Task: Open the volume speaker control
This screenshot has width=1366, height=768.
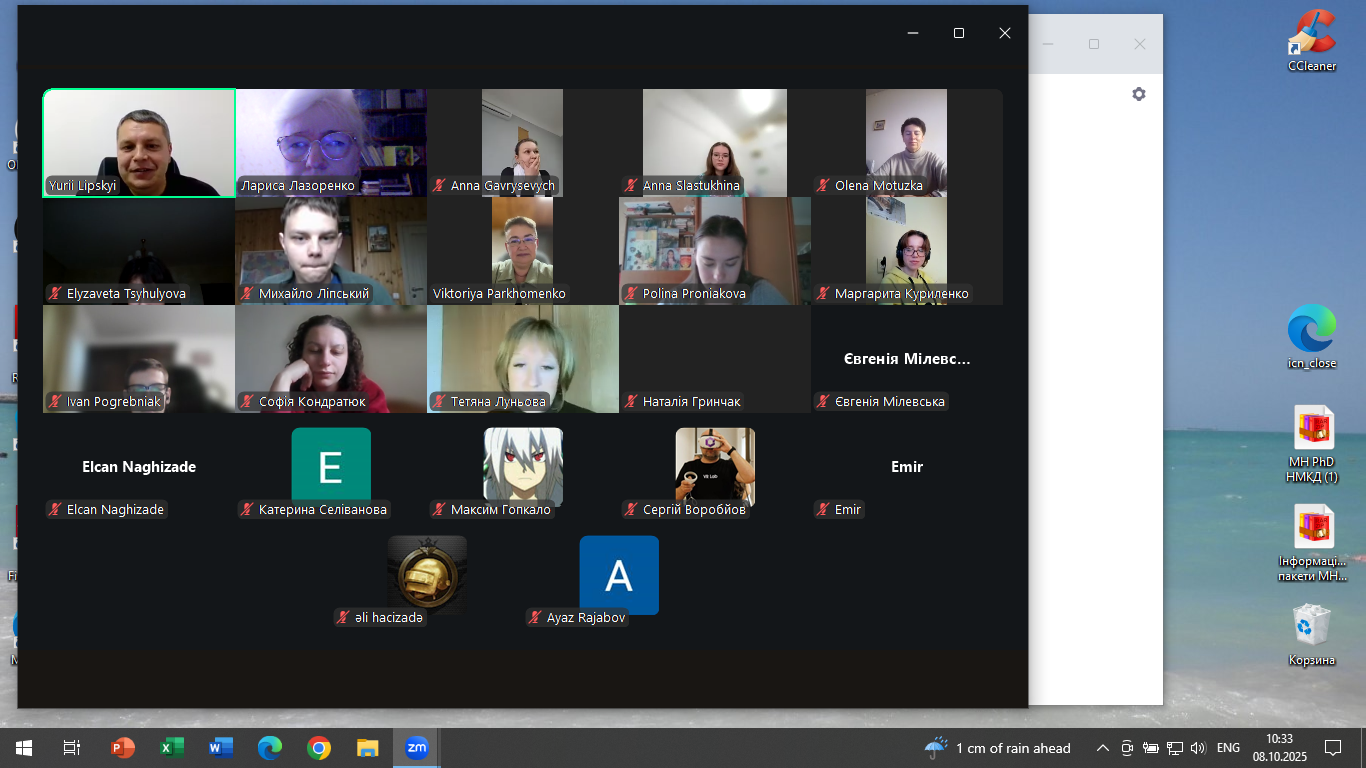Action: coord(1198,748)
